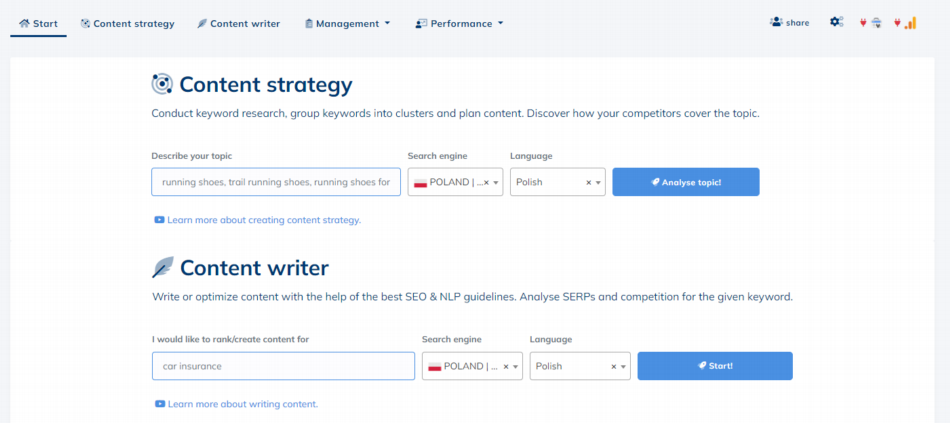The image size is (950, 423).
Task: Expand the Performance dropdown menu
Action: pos(459,23)
